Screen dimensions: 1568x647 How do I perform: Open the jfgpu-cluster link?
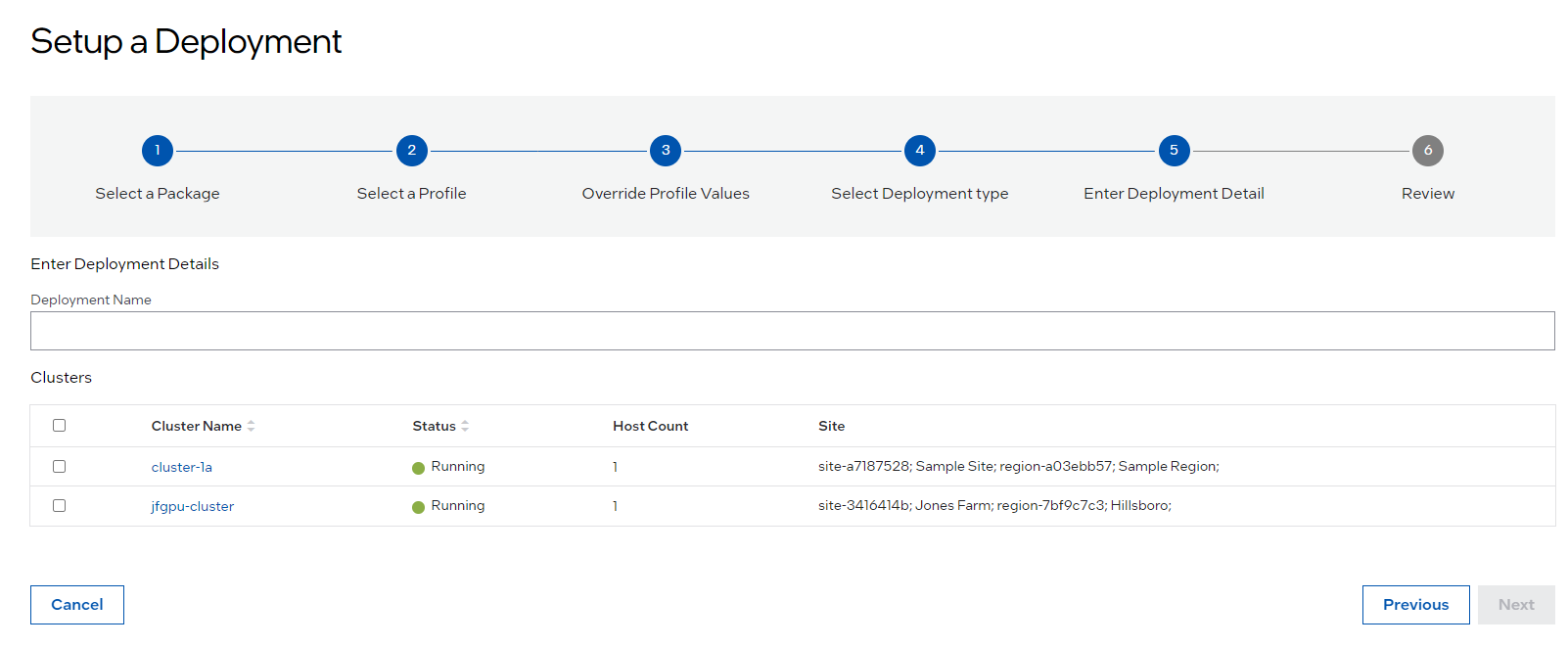(x=193, y=506)
